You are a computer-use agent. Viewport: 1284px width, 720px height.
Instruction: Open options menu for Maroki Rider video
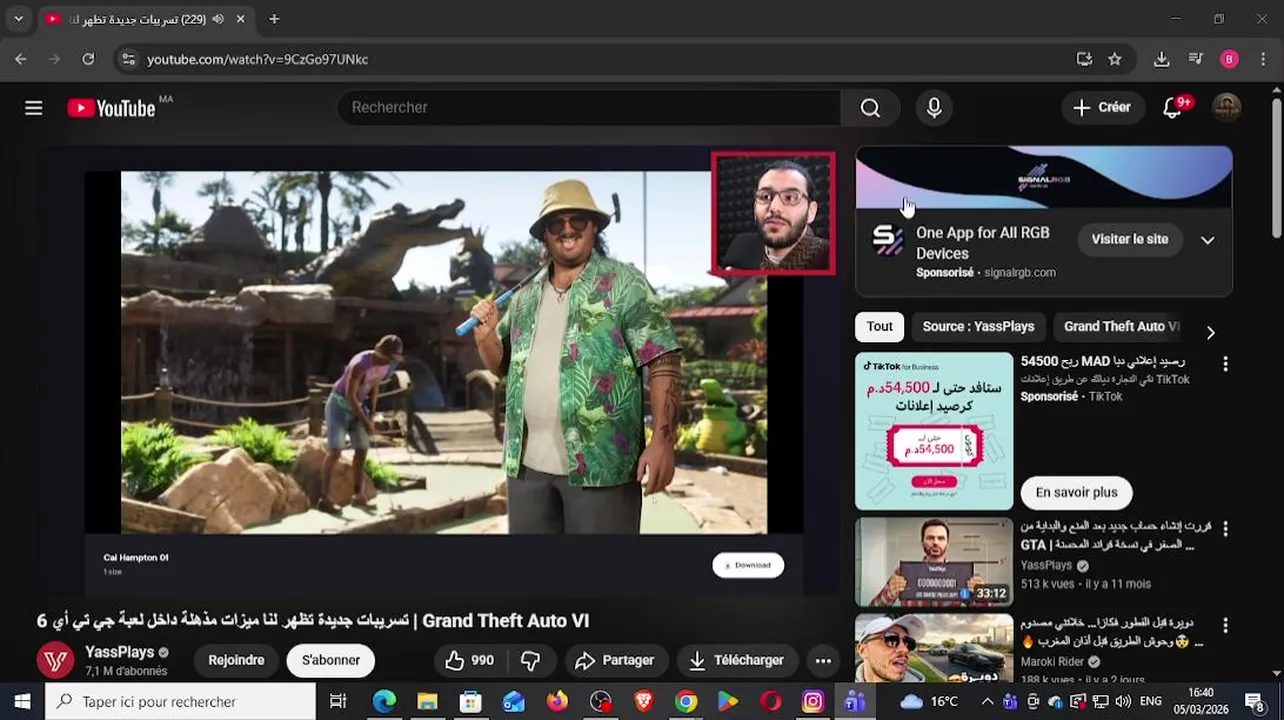[1225, 625]
